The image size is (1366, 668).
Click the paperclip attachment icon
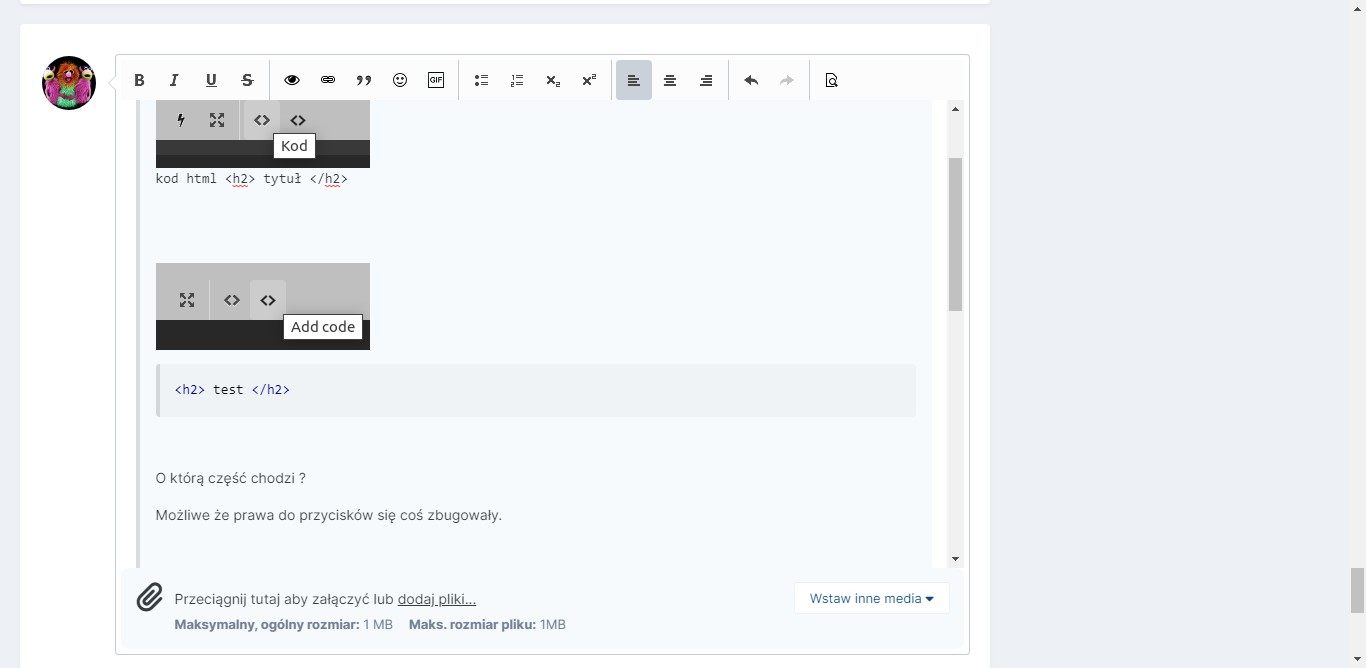point(149,598)
